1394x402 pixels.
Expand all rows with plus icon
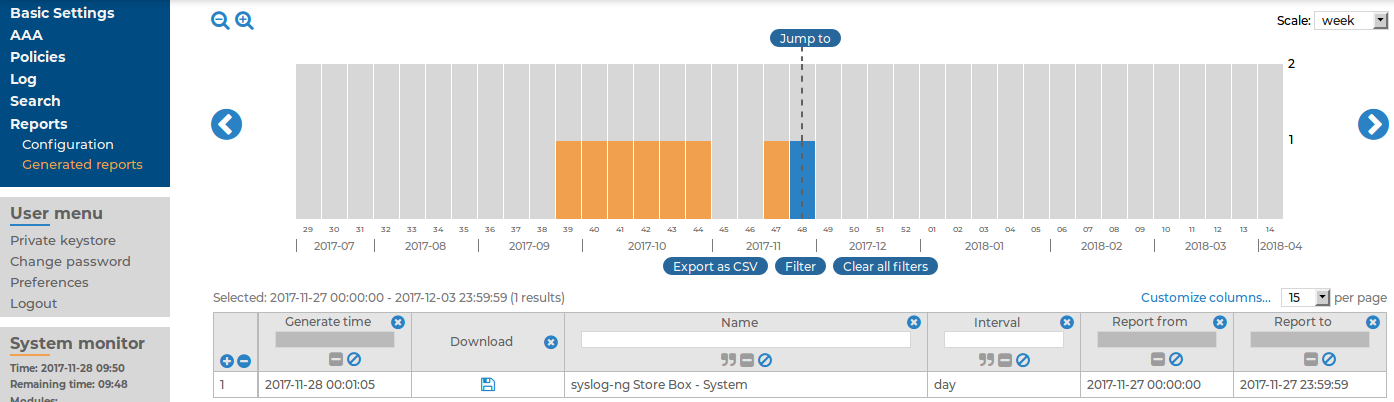(227, 361)
